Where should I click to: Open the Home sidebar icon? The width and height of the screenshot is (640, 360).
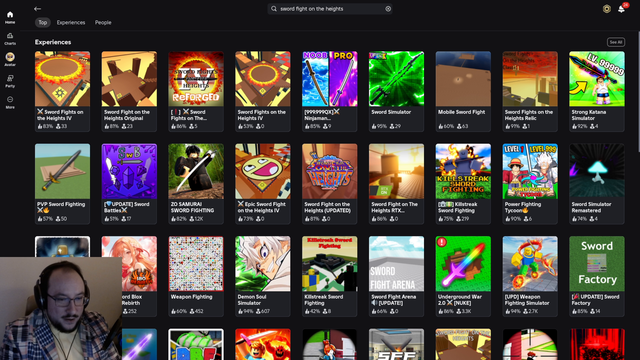coord(10,17)
